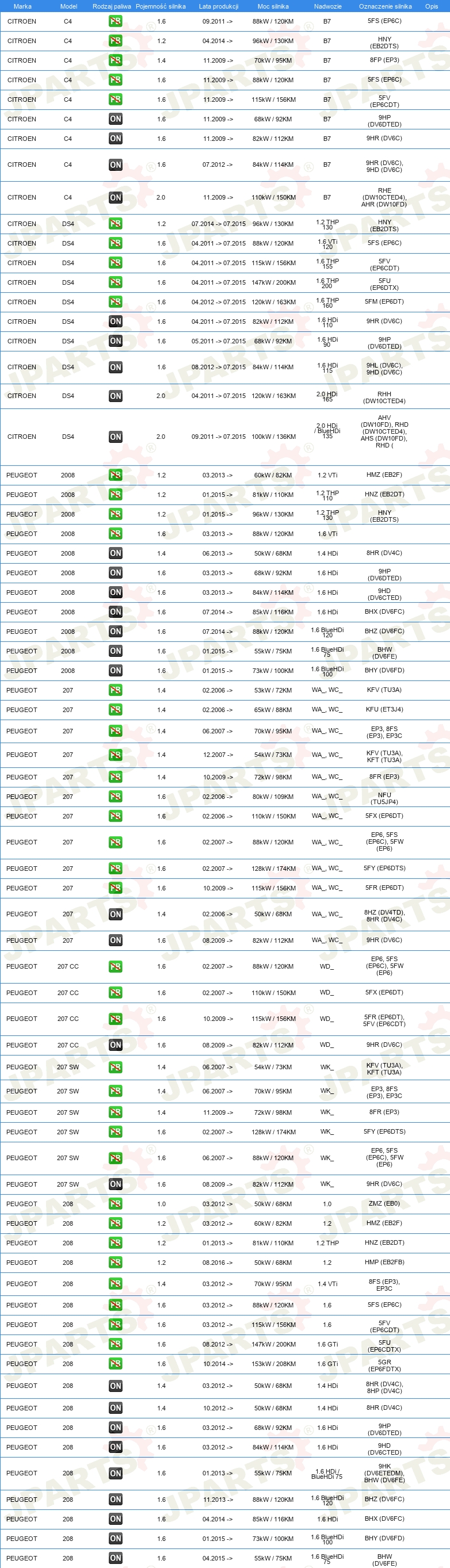Select the 'NFU (TU5JP4)' engine code cell

384,798
